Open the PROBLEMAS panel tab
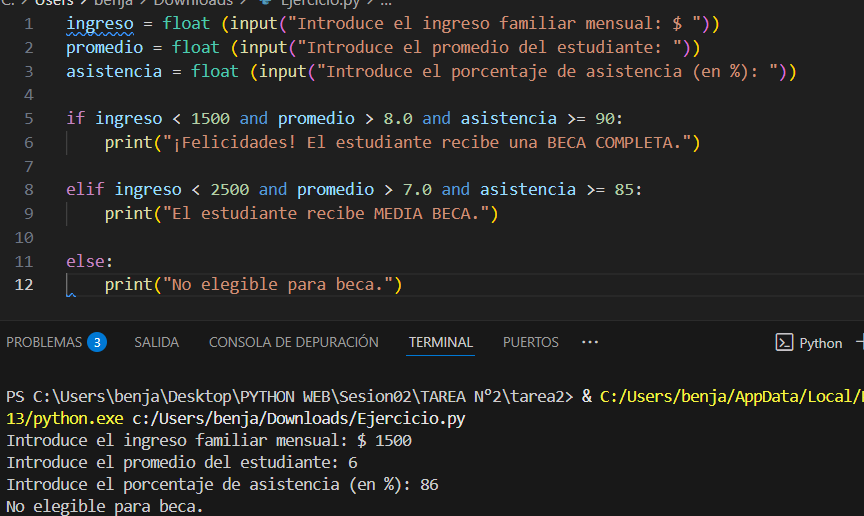 (44, 342)
